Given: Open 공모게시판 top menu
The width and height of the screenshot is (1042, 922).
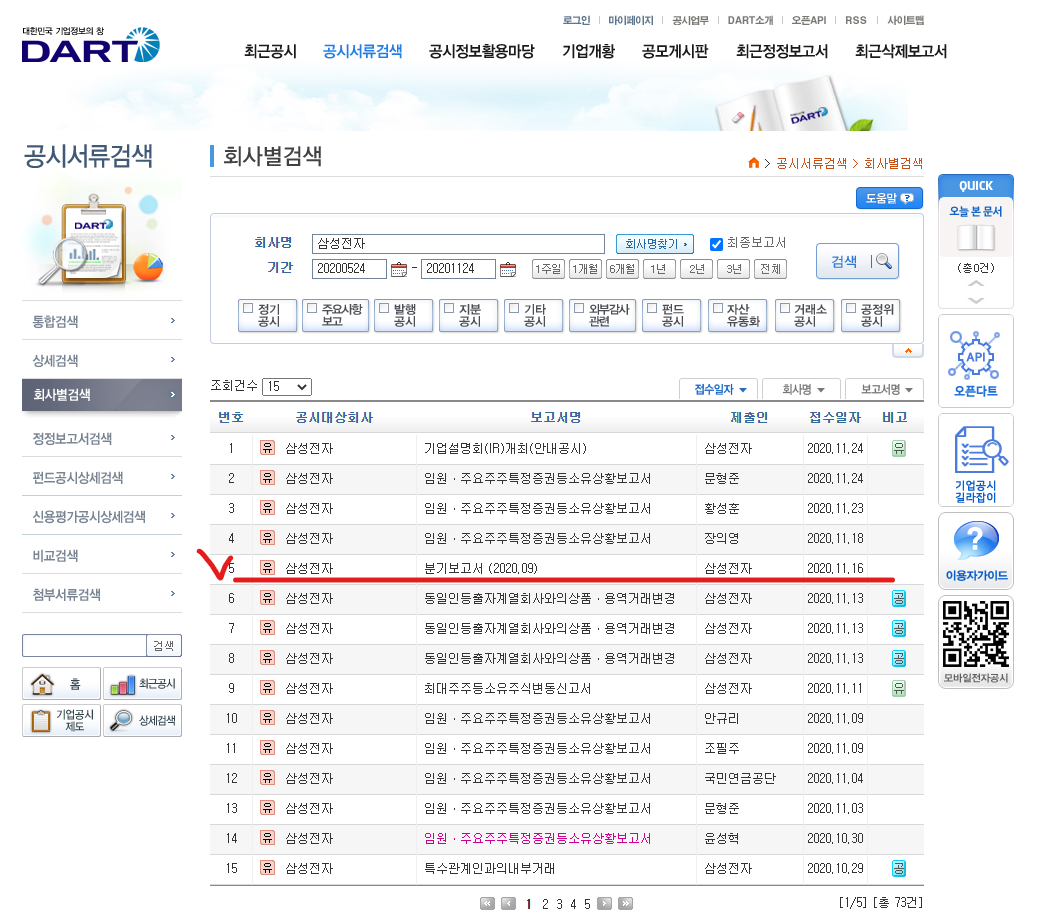Looking at the screenshot, I should pos(675,51).
